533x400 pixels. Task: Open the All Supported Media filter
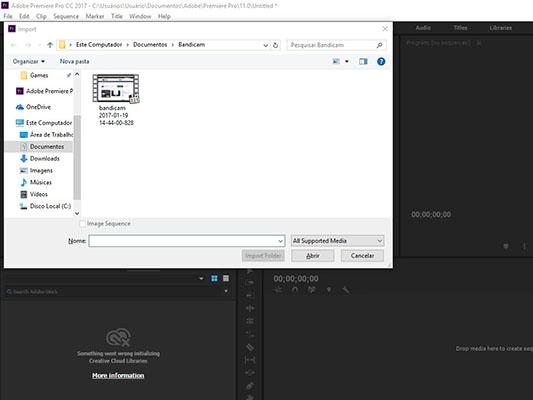338,241
